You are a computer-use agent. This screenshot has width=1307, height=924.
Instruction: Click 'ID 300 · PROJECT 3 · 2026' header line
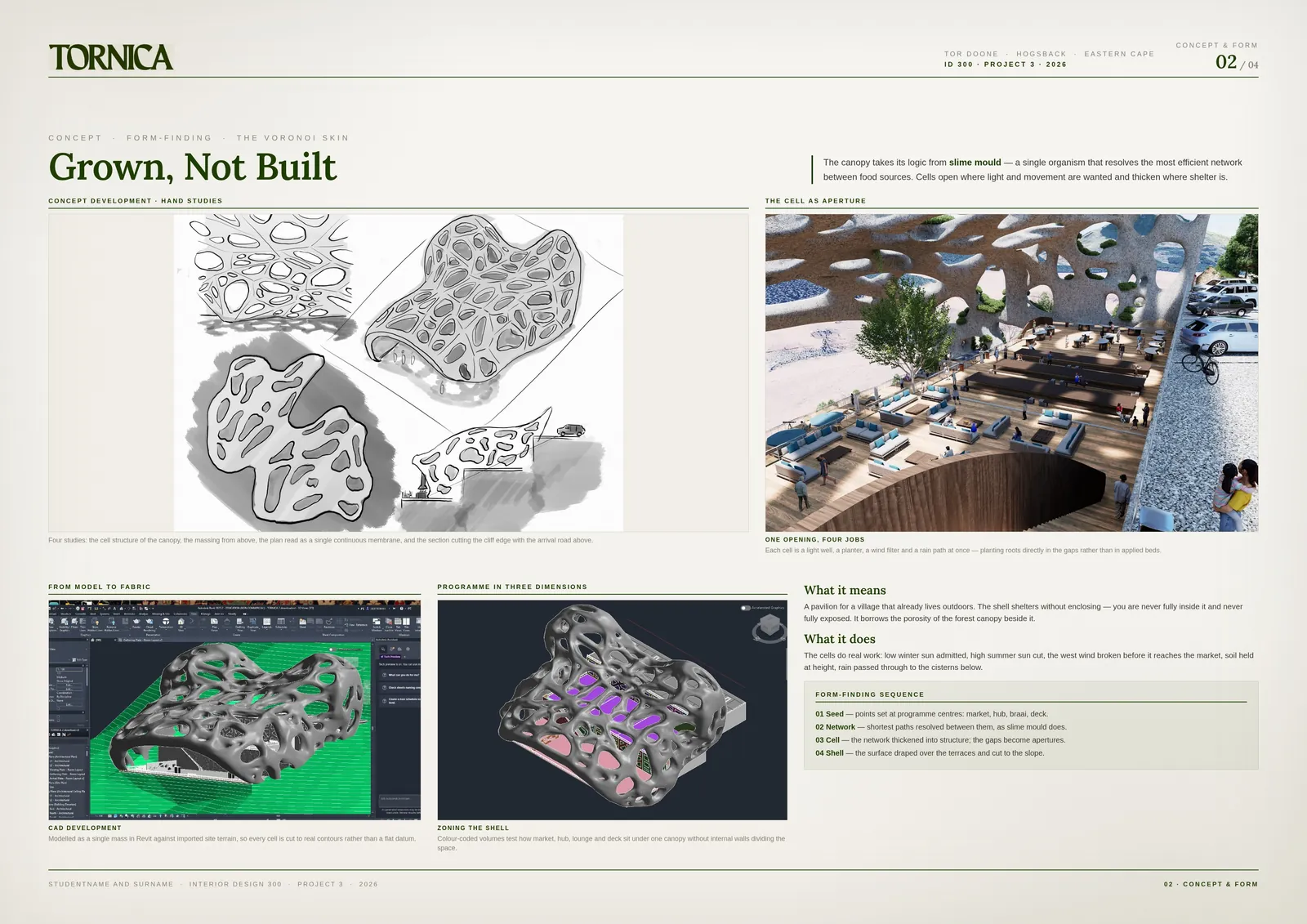tap(1006, 65)
